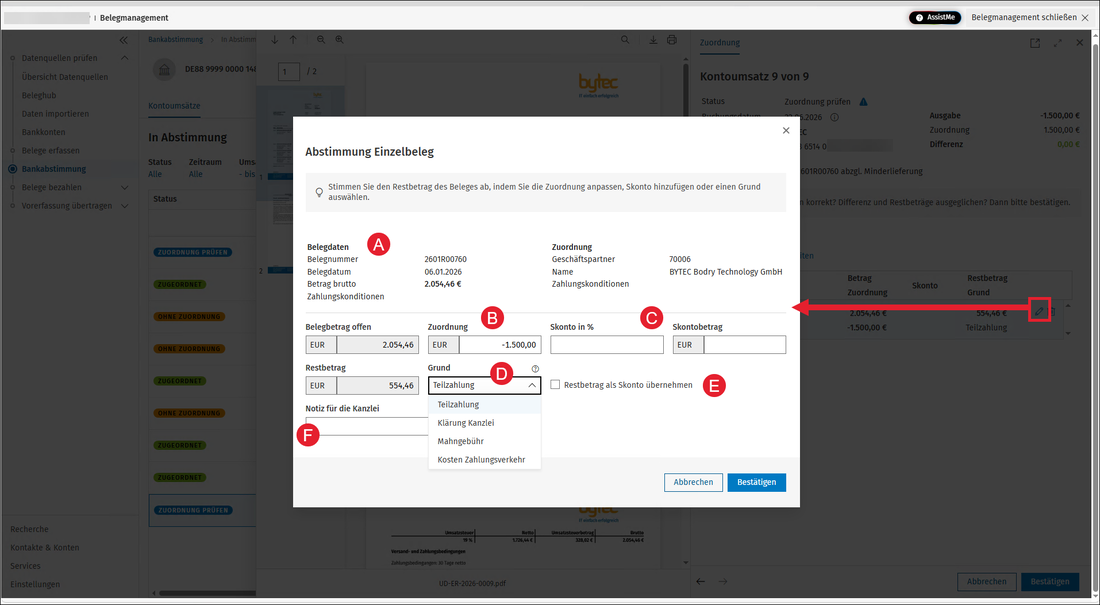Search within the document preview
This screenshot has height=605, width=1100.
tap(625, 40)
